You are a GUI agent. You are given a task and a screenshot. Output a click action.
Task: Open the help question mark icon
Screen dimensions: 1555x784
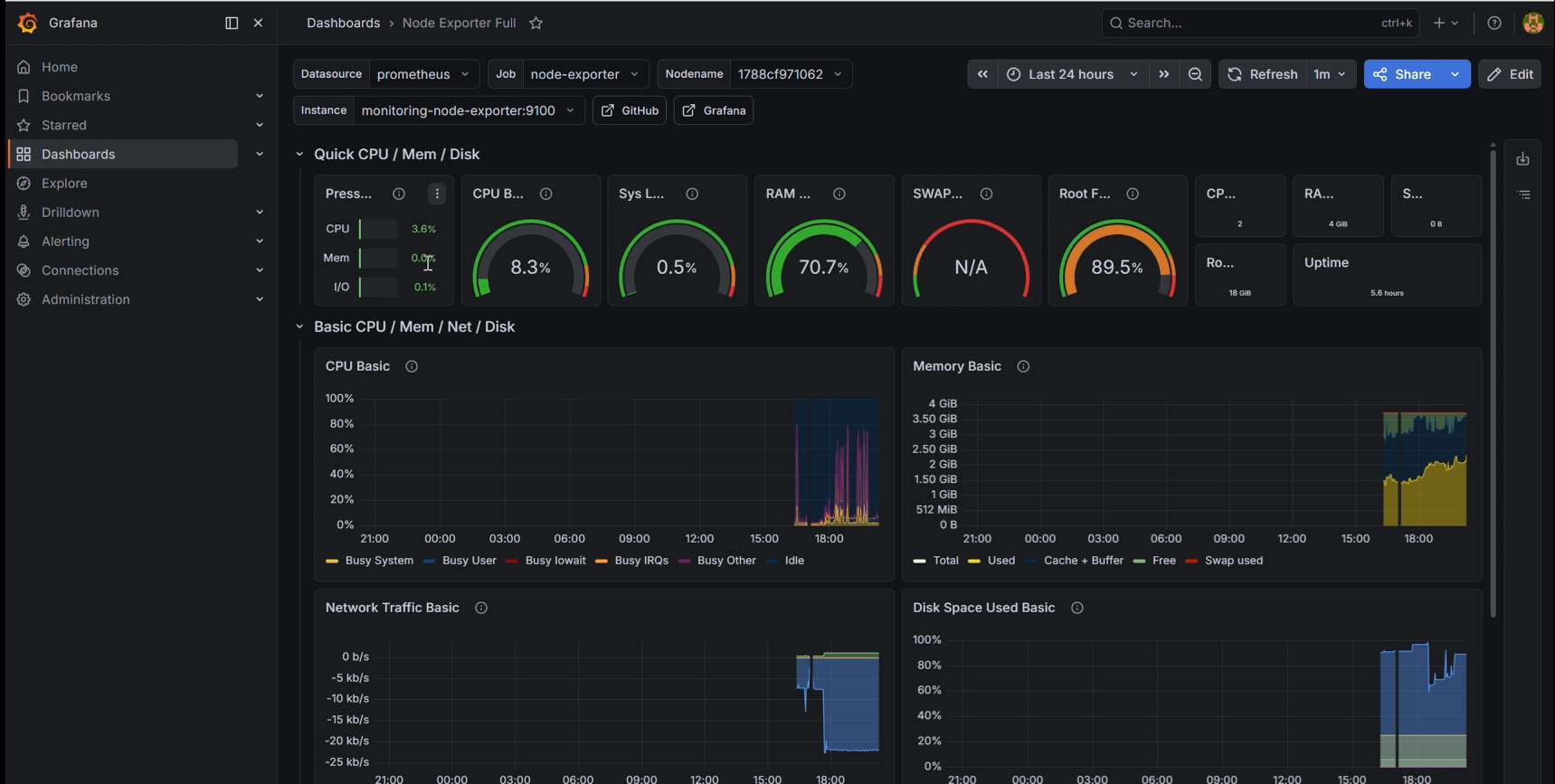tap(1494, 24)
